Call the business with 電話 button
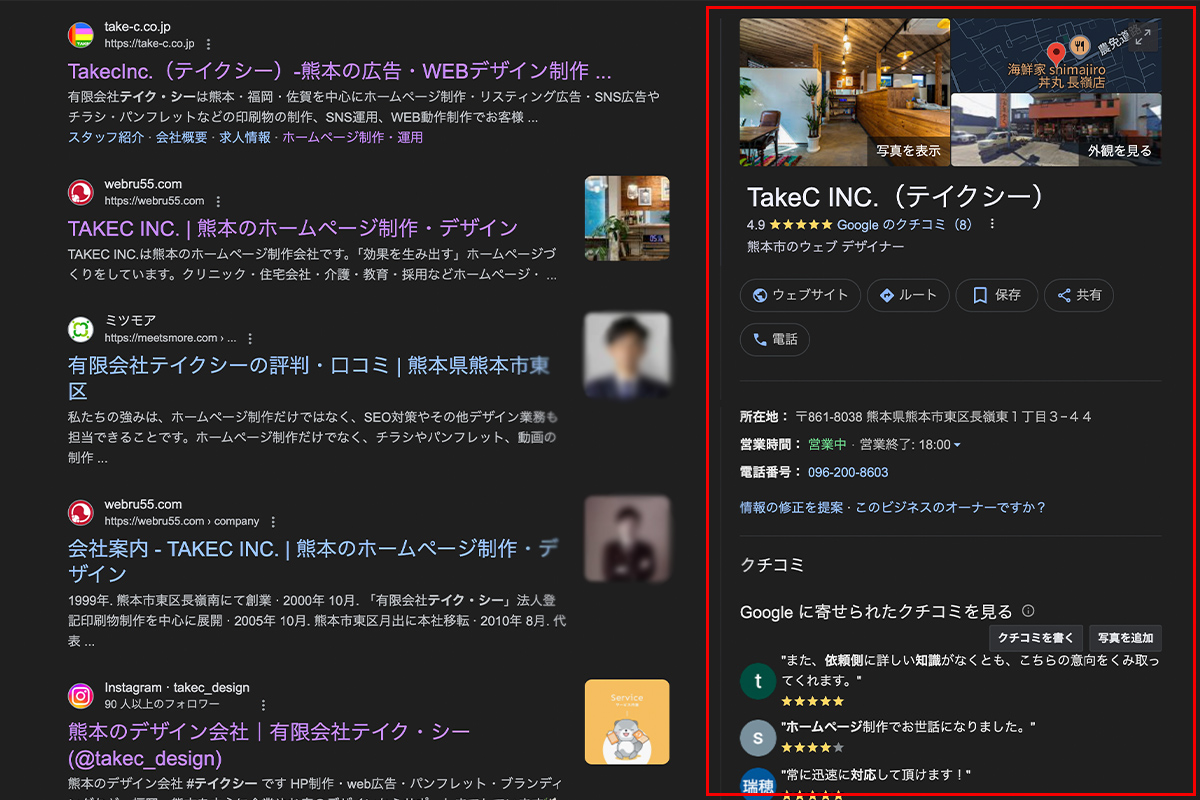The height and width of the screenshot is (800, 1200). [774, 339]
